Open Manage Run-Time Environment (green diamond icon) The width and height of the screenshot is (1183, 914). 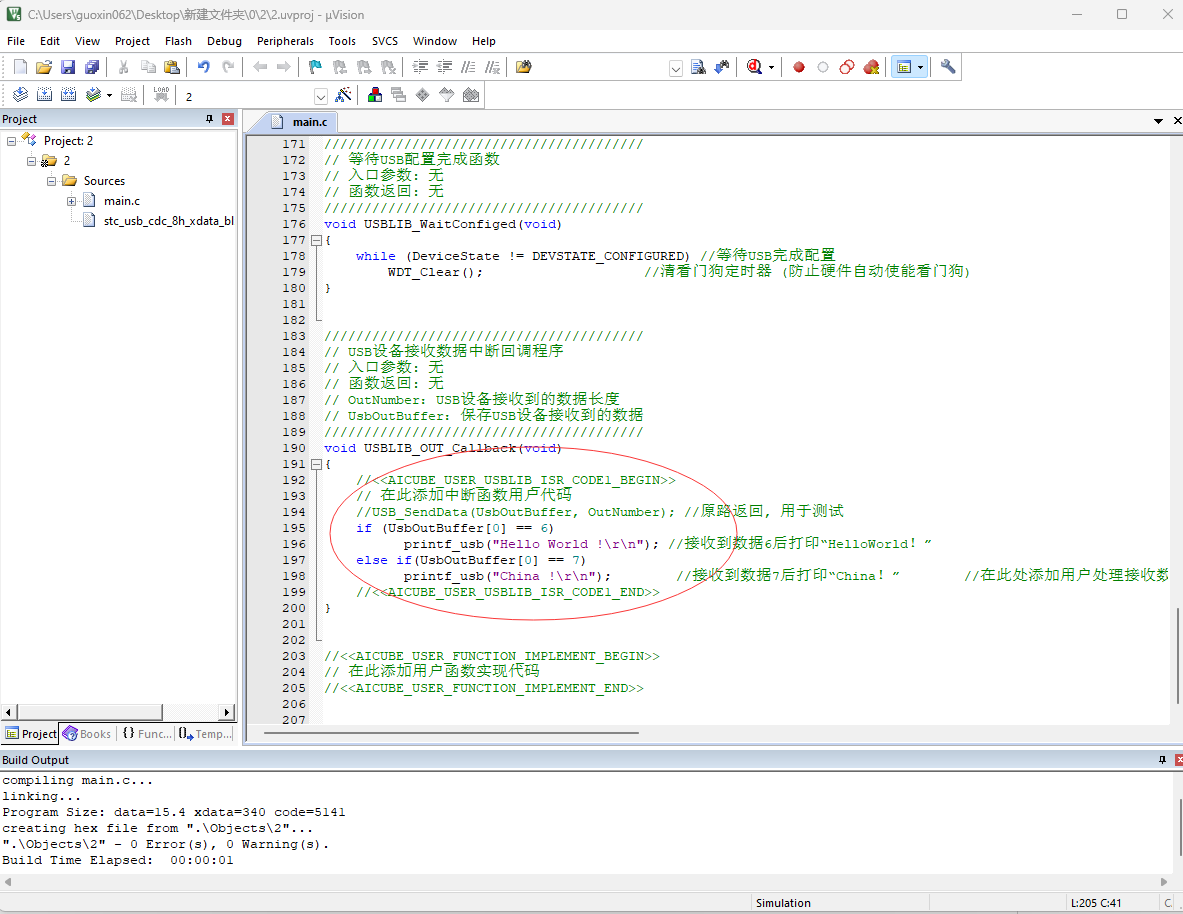point(422,95)
